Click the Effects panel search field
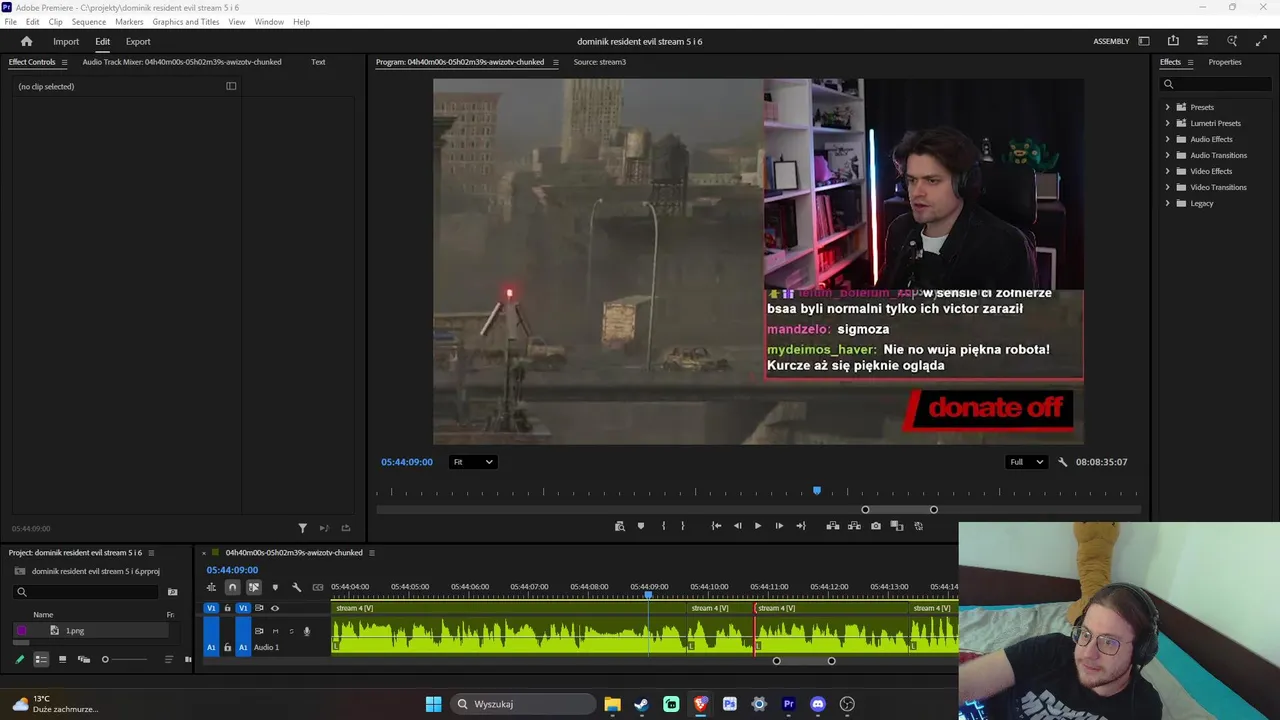 (x=1217, y=84)
